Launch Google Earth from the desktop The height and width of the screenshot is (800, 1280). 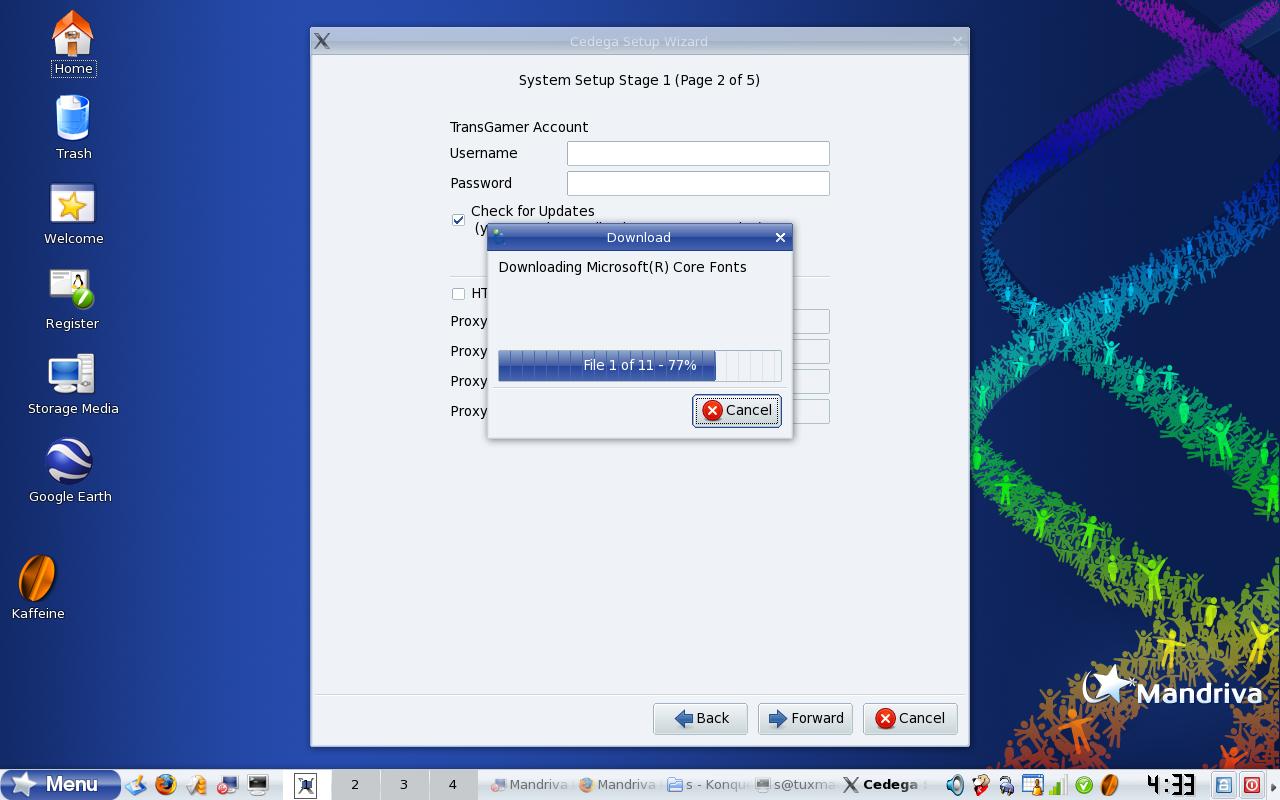pyautogui.click(x=70, y=470)
